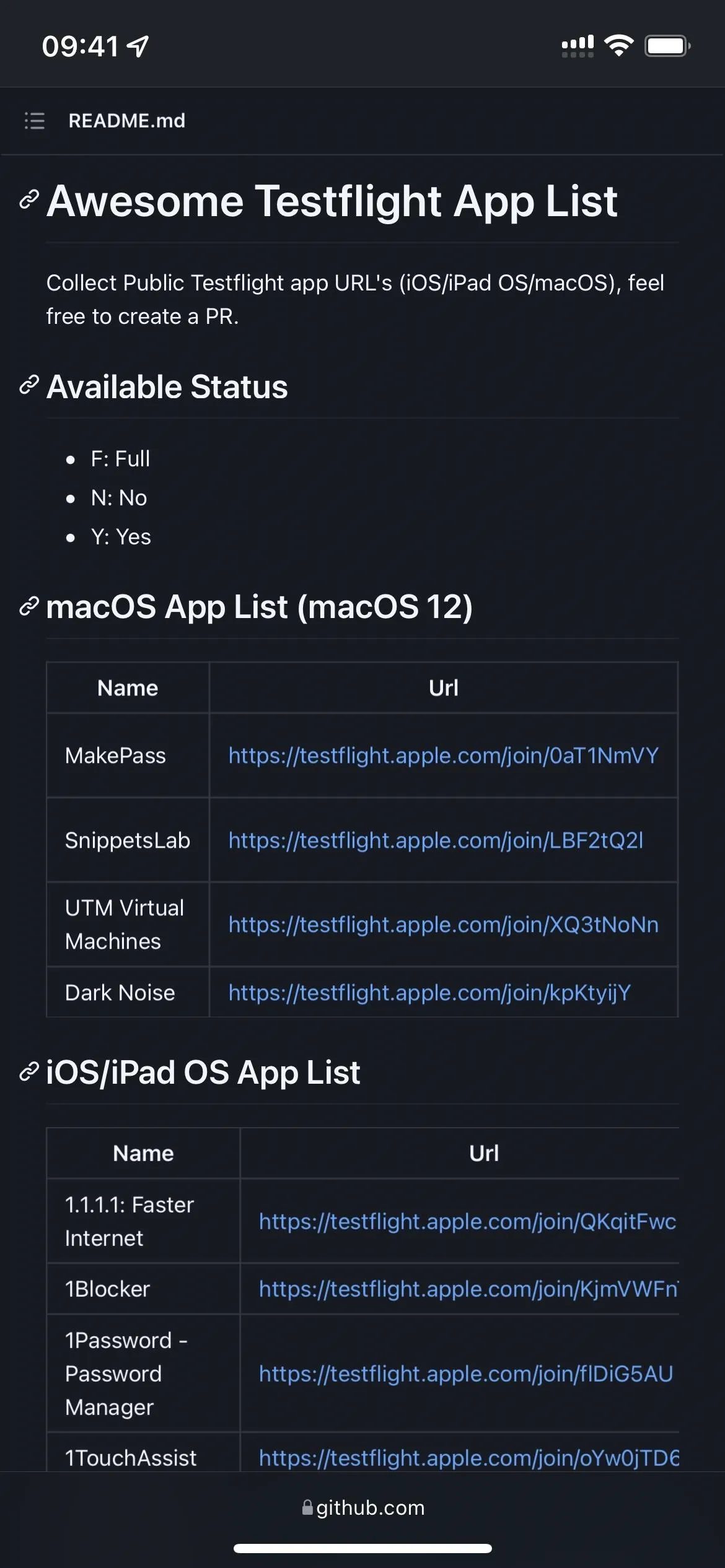
Task: Click anchor link icon beside Awesome Testflight App List
Action: coord(29,199)
